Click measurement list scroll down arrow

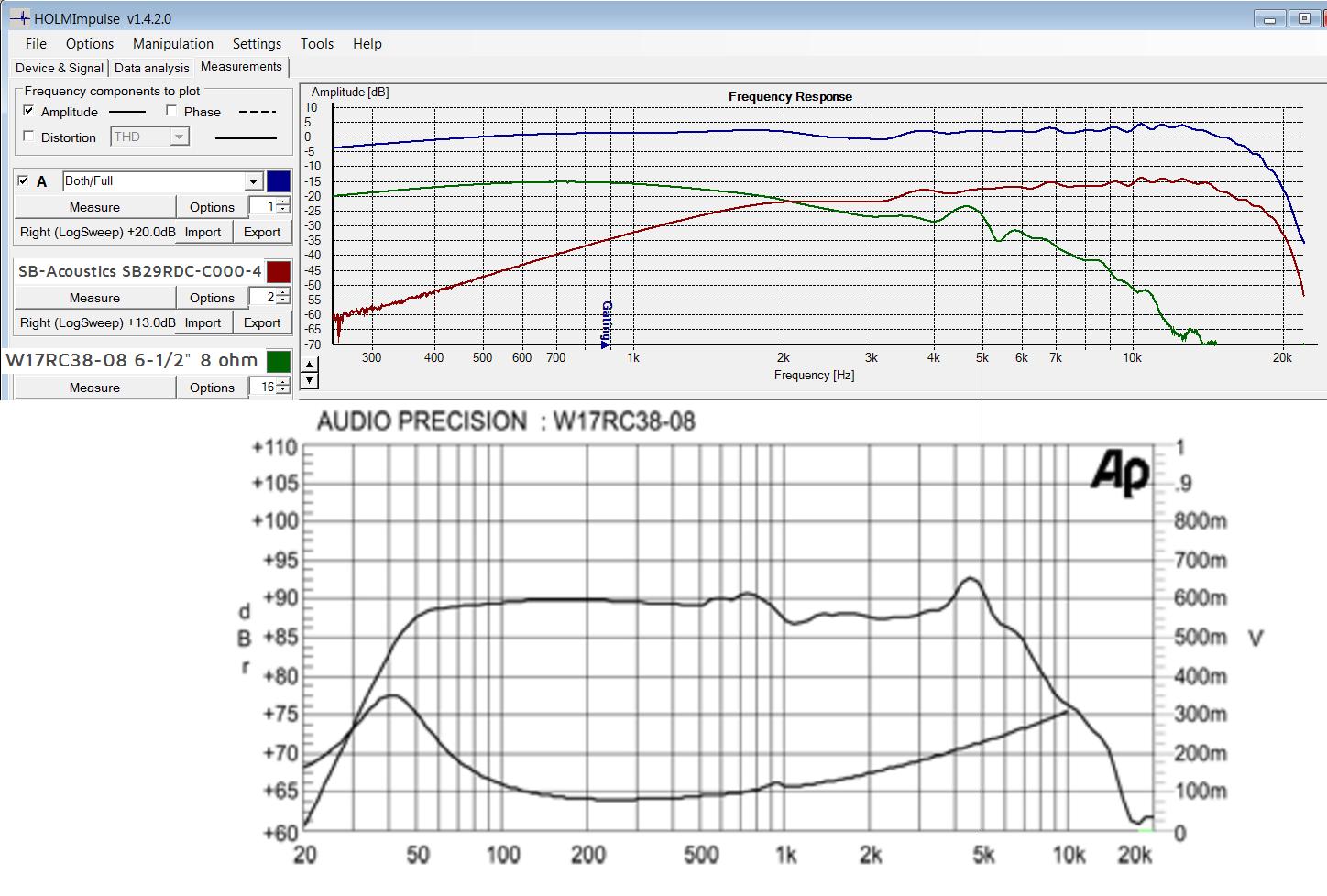(310, 380)
